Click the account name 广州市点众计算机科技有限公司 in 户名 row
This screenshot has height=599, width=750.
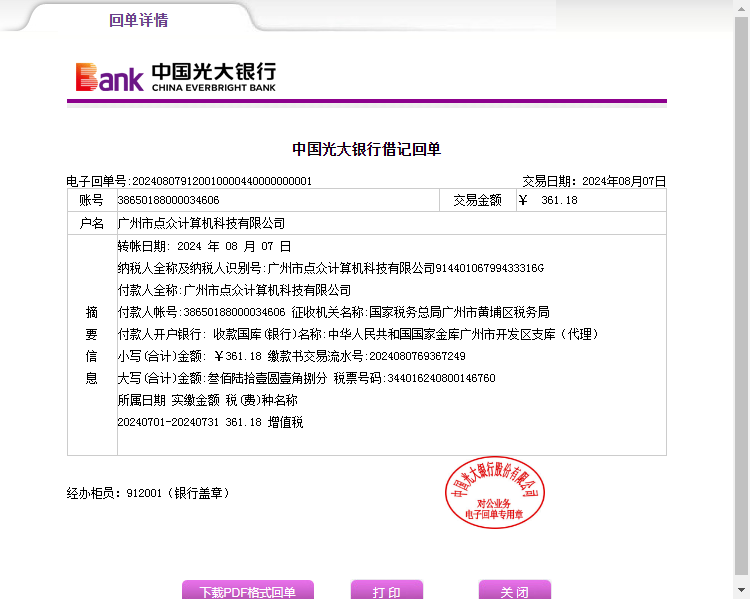(x=201, y=223)
